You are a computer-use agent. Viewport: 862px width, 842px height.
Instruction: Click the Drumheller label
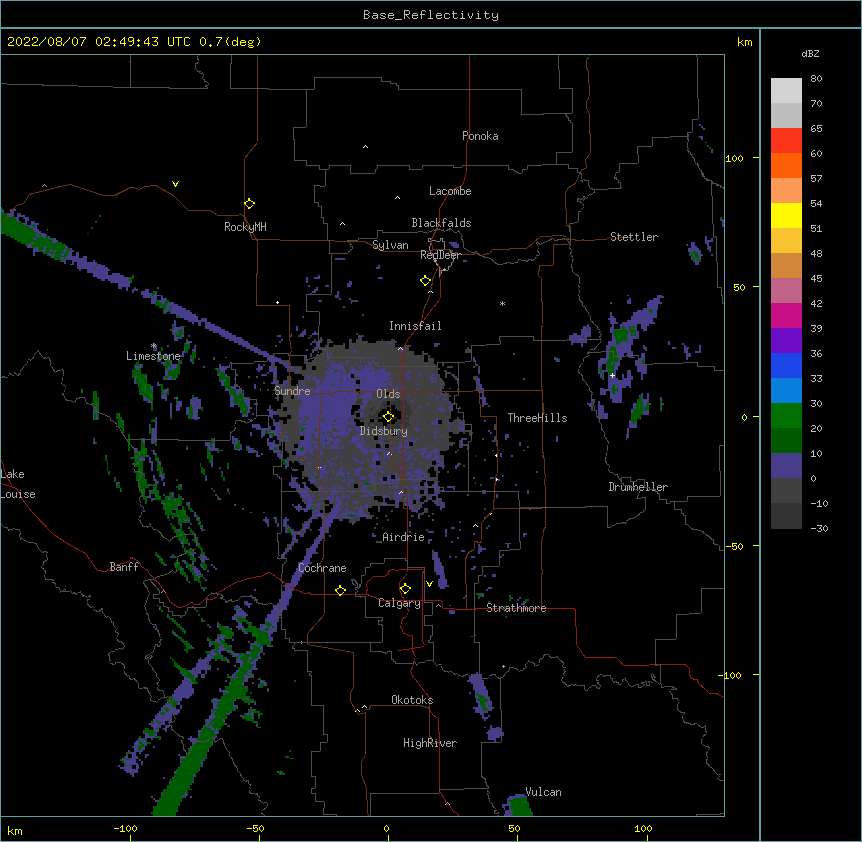click(638, 487)
